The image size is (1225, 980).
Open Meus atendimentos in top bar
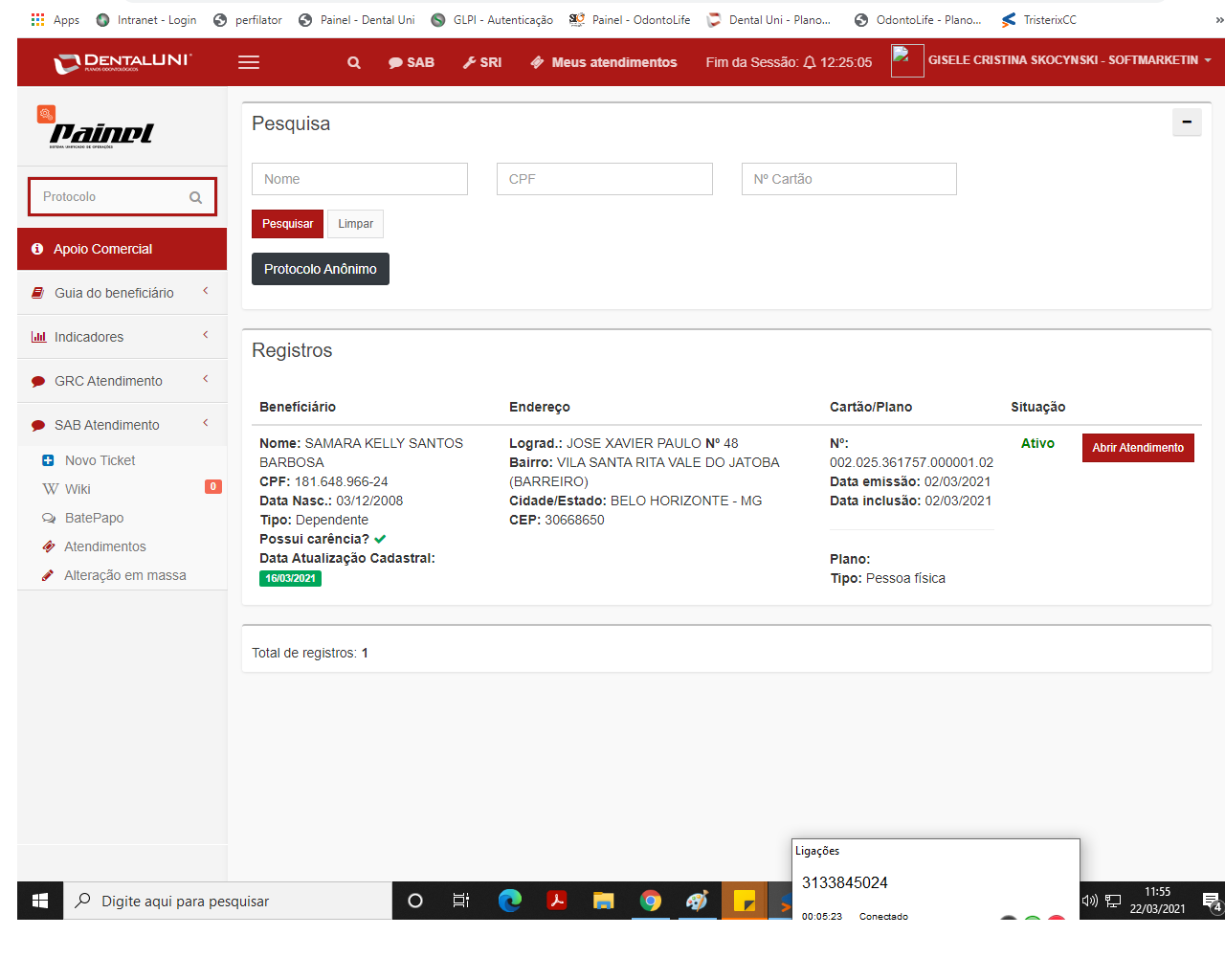[x=604, y=62]
